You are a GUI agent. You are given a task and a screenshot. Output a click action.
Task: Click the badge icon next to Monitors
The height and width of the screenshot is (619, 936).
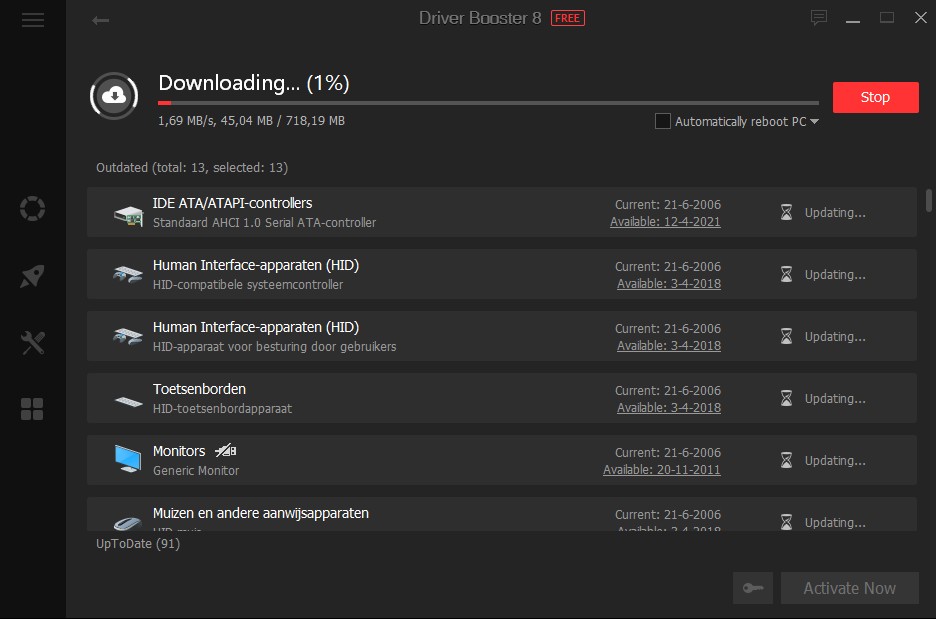226,451
